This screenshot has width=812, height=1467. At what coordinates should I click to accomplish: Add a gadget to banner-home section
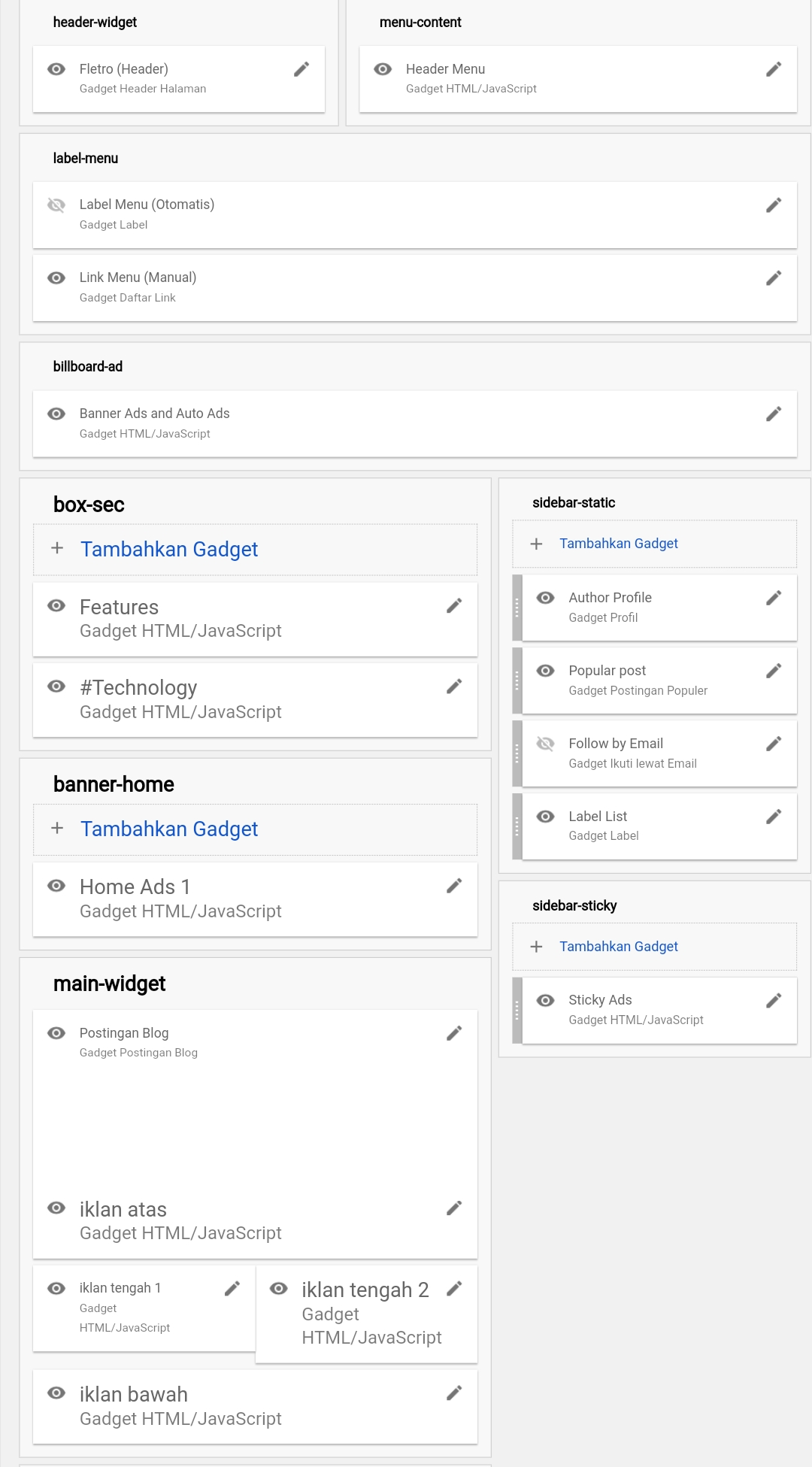pos(169,829)
